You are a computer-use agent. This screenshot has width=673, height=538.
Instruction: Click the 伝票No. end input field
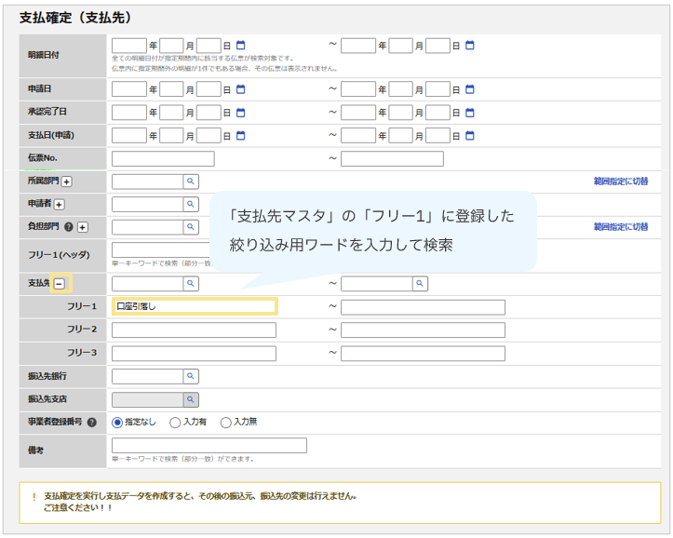392,159
